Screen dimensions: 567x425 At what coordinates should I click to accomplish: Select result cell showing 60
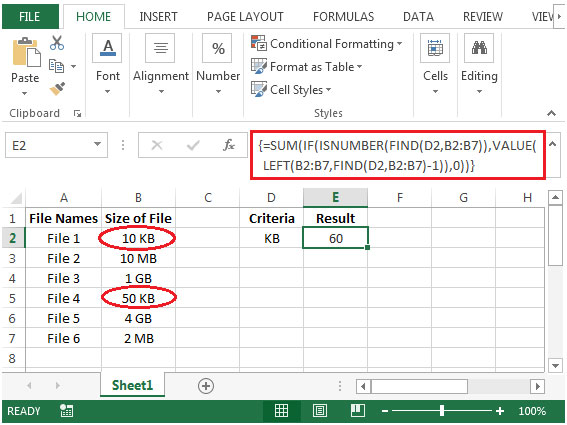tap(336, 238)
